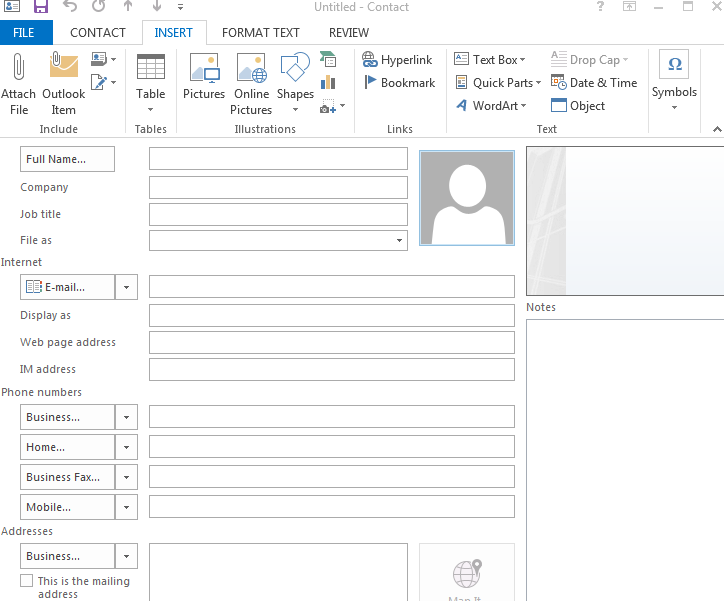Insert Date & Time

point(594,83)
